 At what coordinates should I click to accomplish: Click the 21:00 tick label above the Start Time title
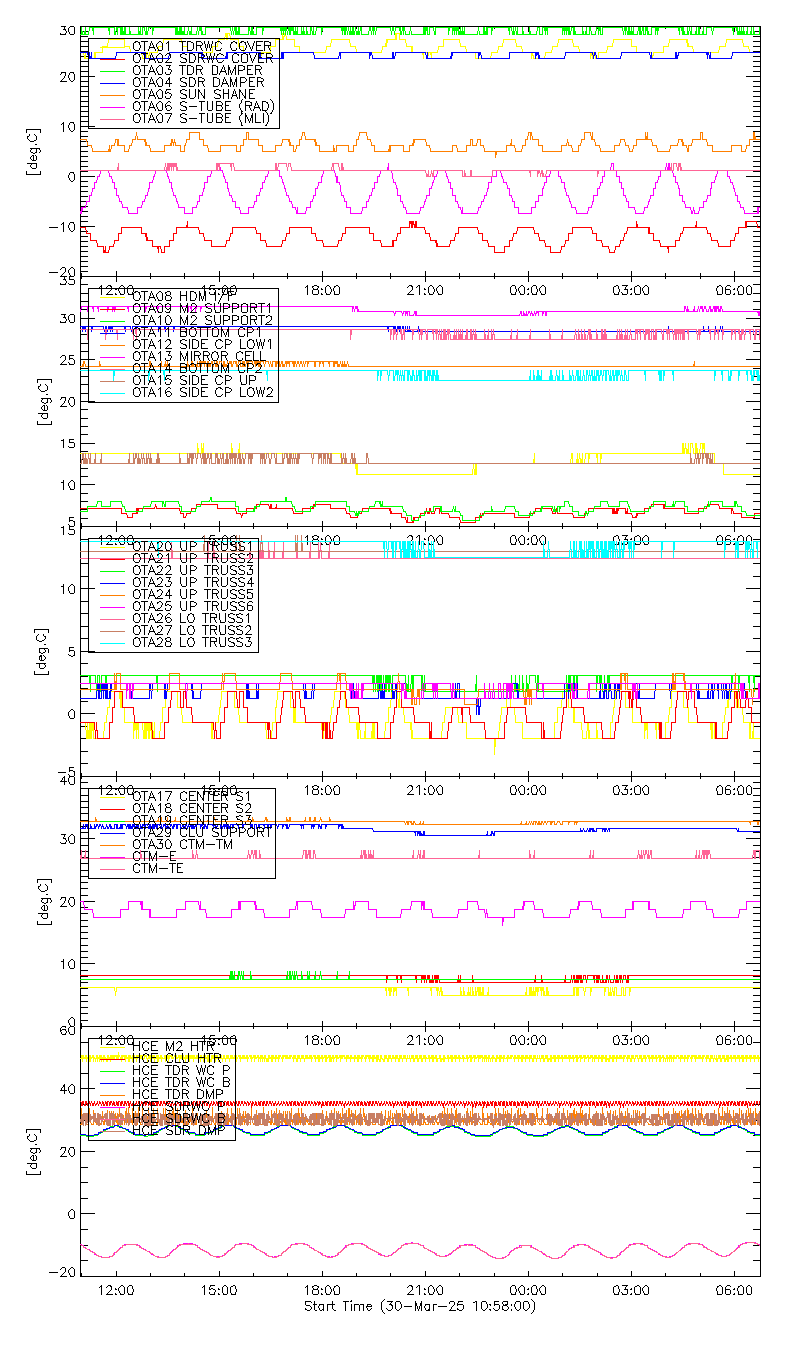pos(425,1290)
